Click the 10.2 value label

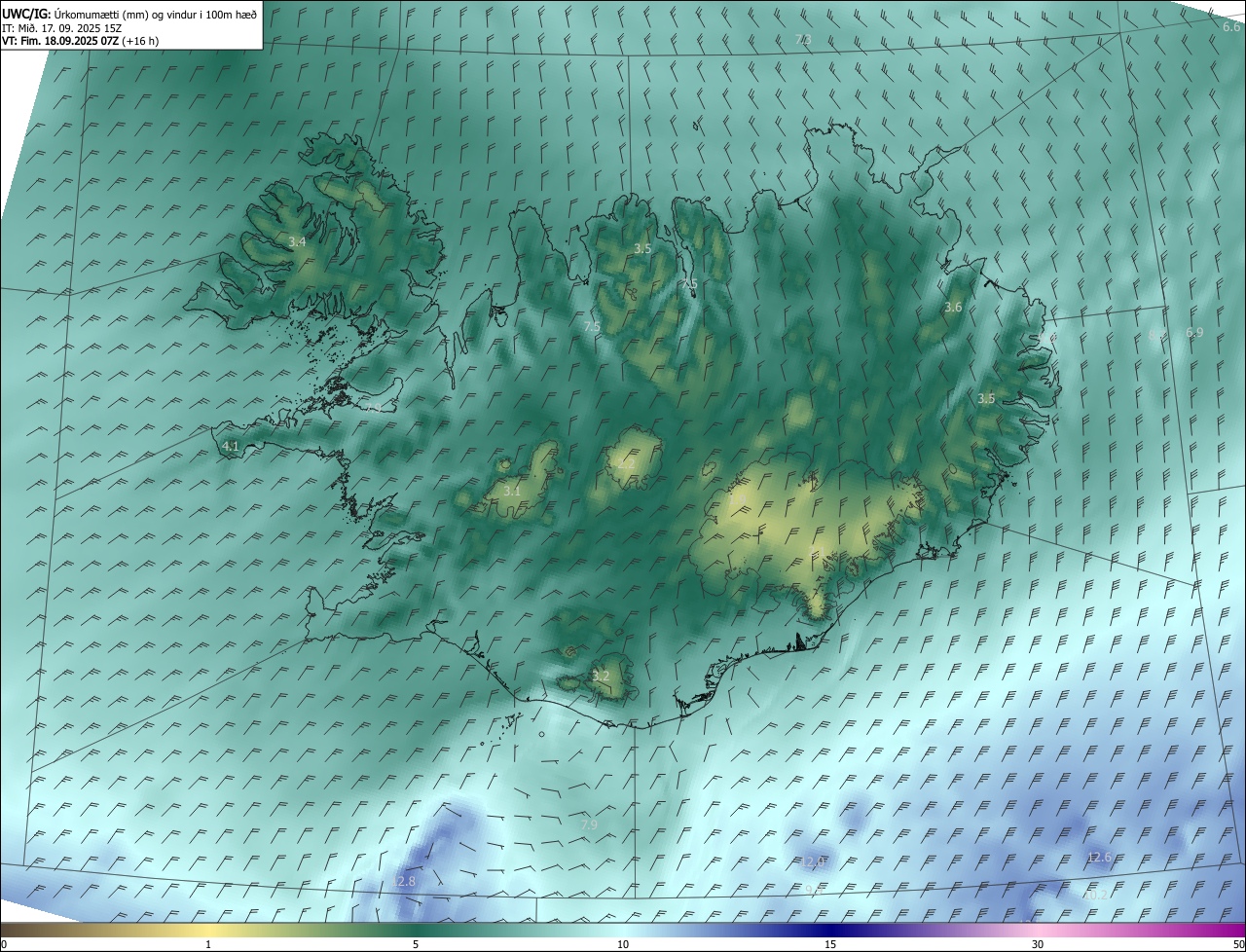click(1094, 894)
